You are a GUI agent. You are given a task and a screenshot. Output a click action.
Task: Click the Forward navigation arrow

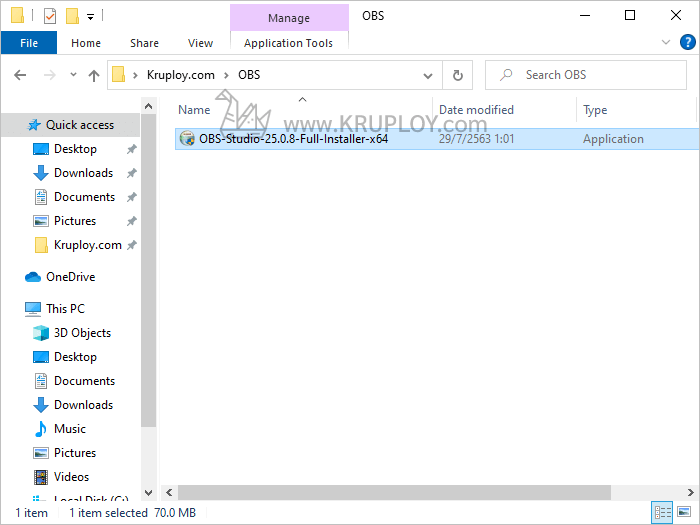coord(50,75)
